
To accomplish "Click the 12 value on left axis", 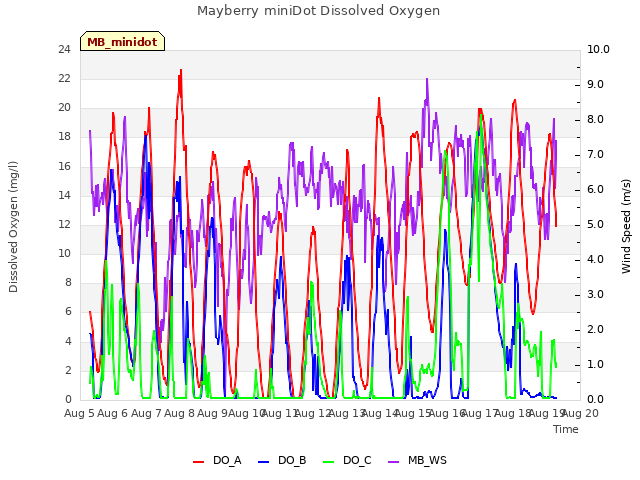I will 64,224.
